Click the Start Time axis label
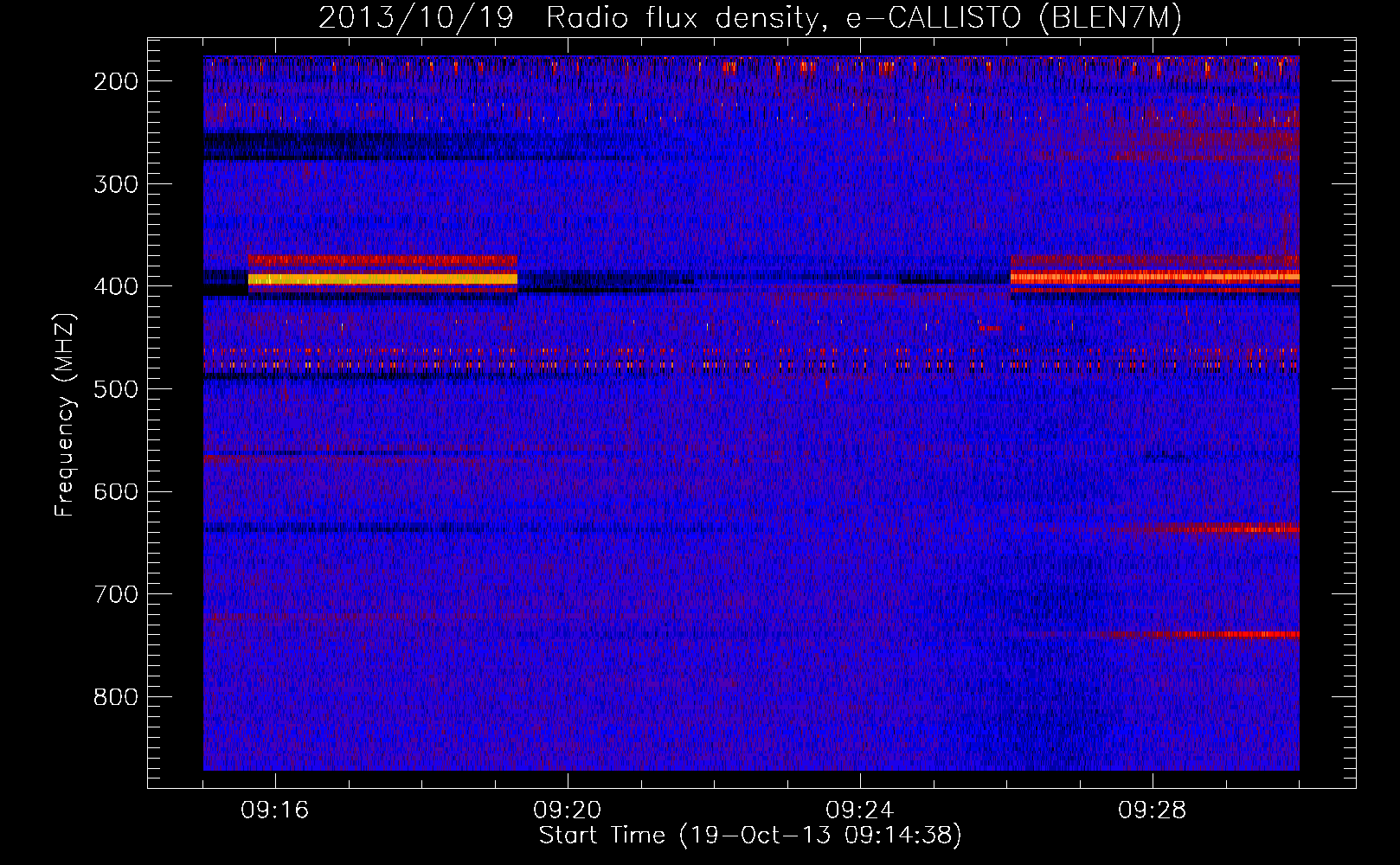Image resolution: width=1400 pixels, height=865 pixels. 750,836
